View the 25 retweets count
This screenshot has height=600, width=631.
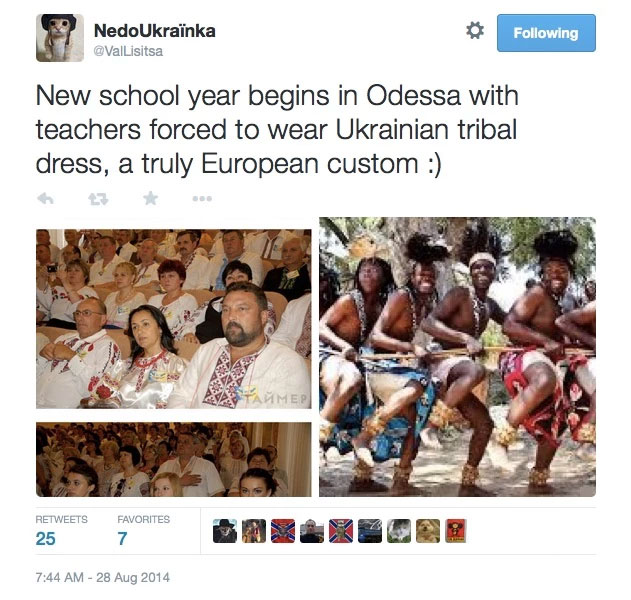tap(45, 538)
